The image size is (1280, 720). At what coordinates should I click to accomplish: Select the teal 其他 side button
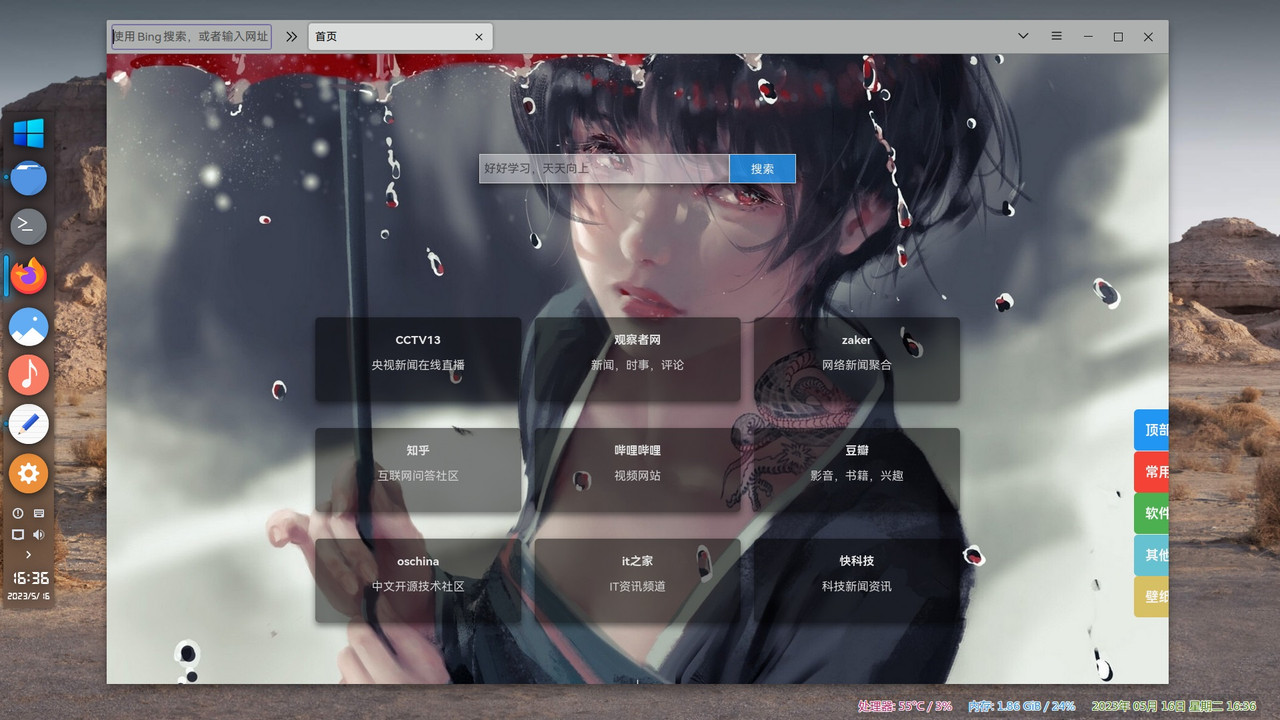tap(1151, 555)
